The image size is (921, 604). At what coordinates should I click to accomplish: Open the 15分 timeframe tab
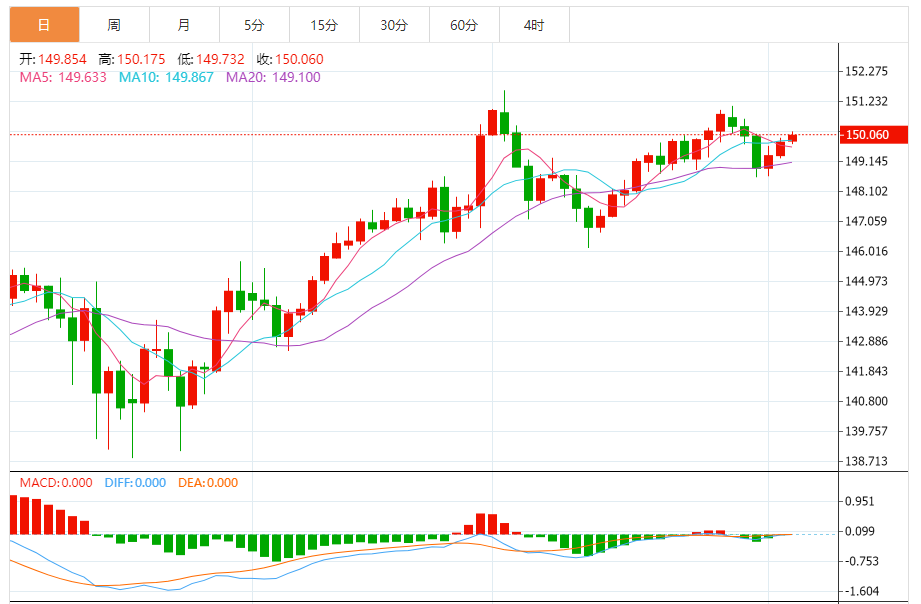(324, 25)
